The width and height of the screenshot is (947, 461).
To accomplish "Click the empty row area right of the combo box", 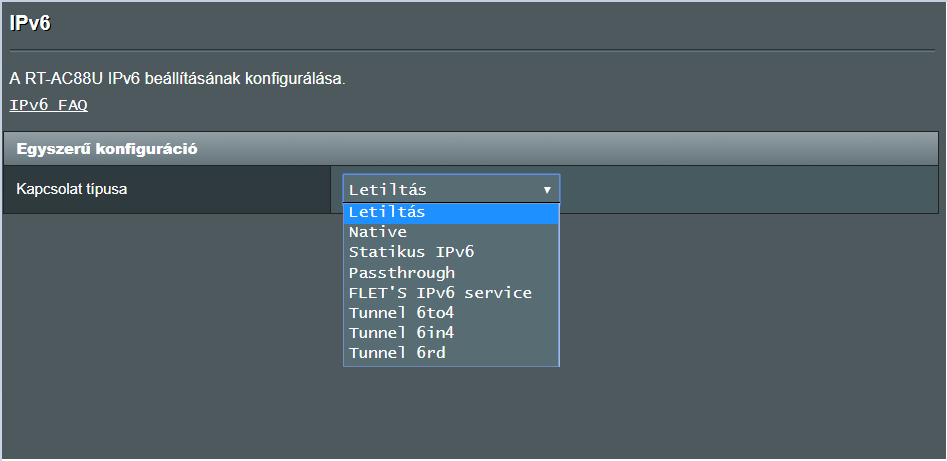I will [750, 189].
